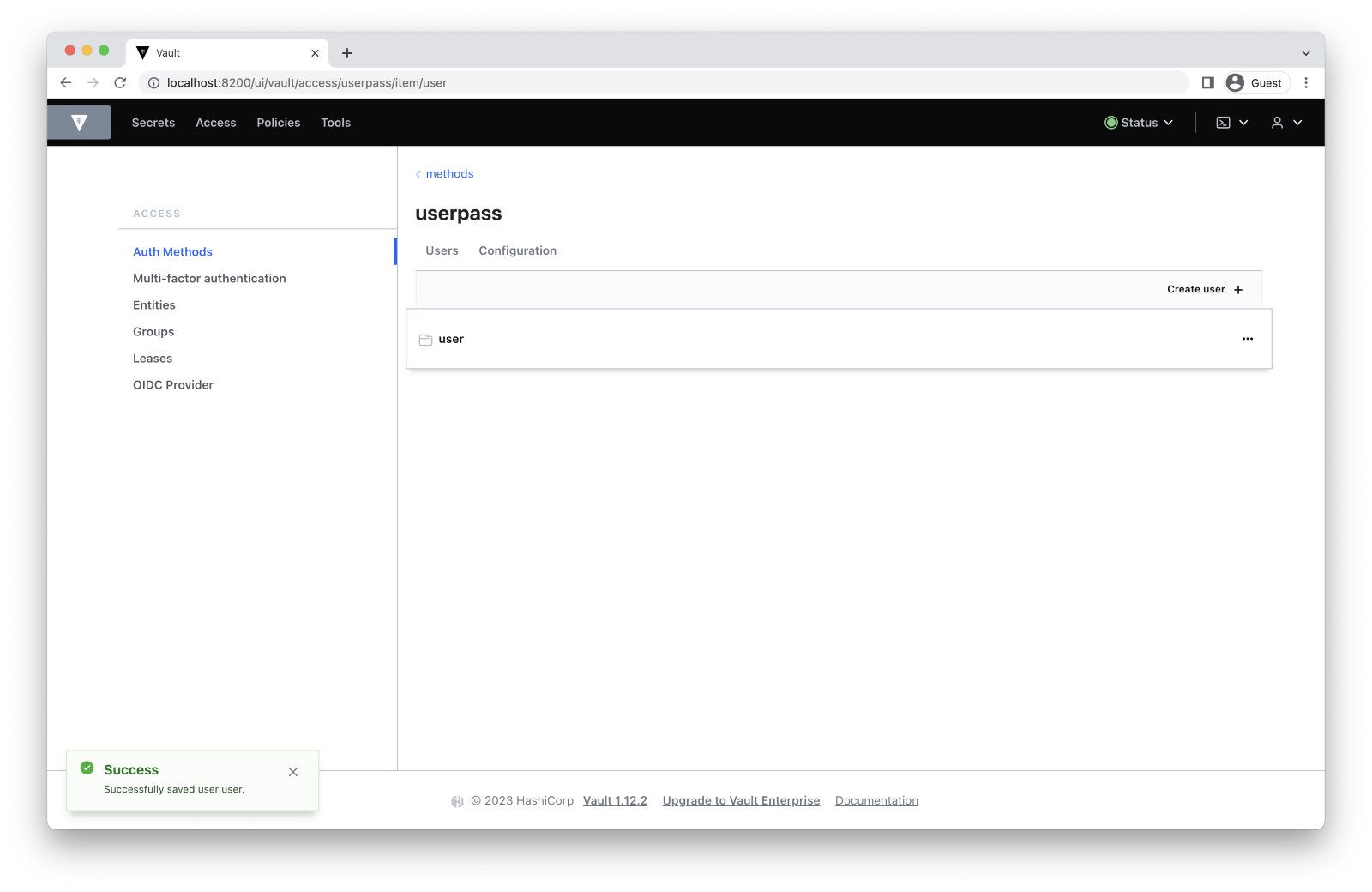The image size is (1372, 892).
Task: Reload the Vault page
Action: tap(120, 82)
